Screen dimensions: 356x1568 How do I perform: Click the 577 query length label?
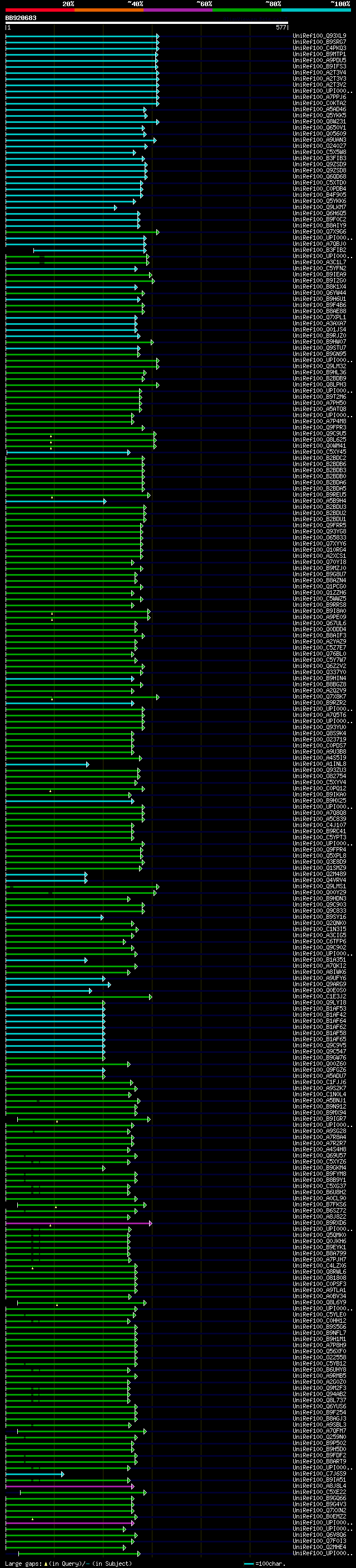click(280, 28)
